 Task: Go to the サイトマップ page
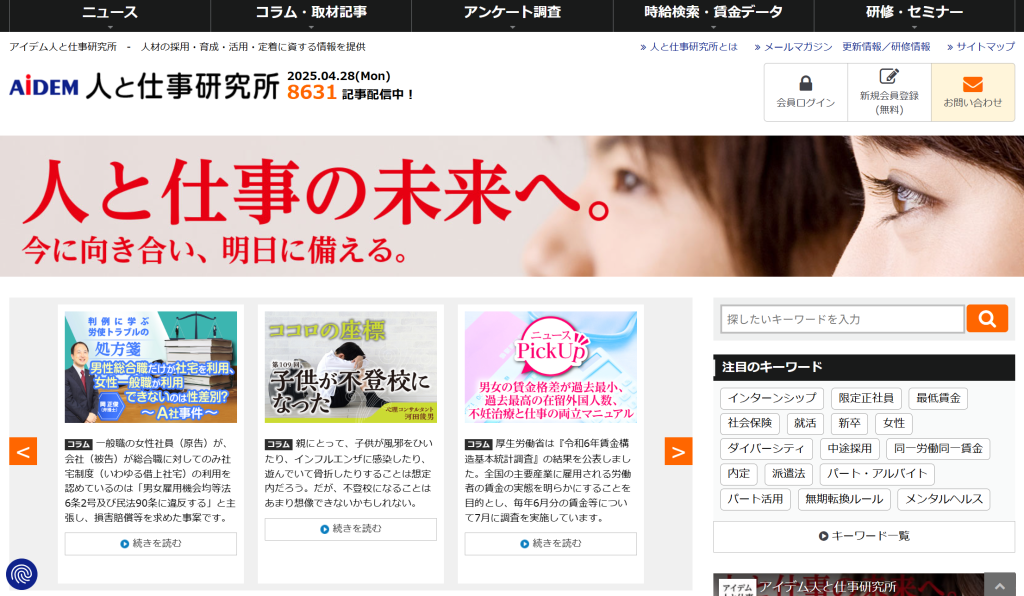pyautogui.click(x=981, y=47)
